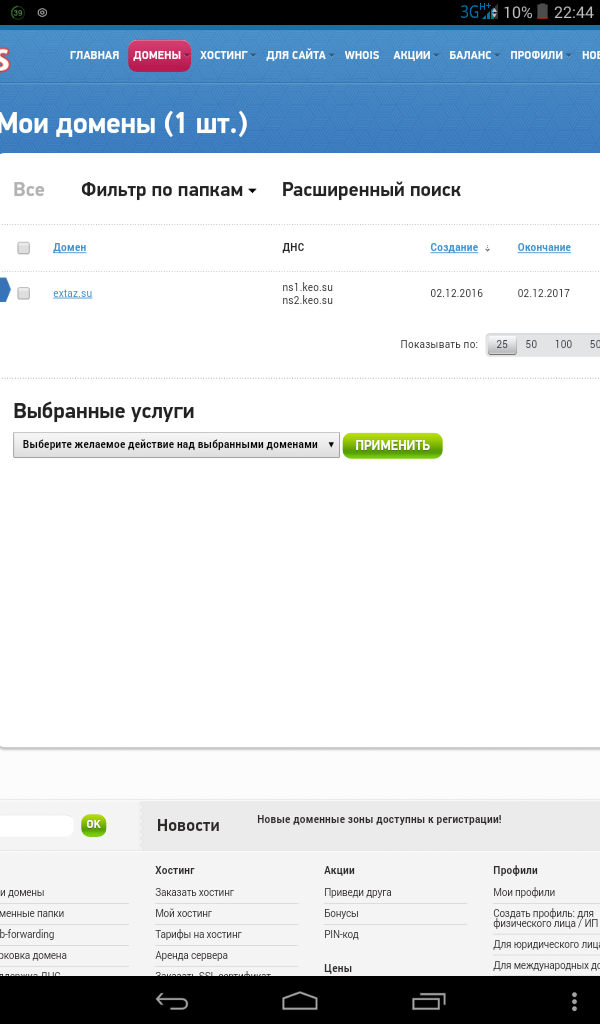Check the extaz.su domain checkbox
The image size is (600, 1024).
click(24, 293)
